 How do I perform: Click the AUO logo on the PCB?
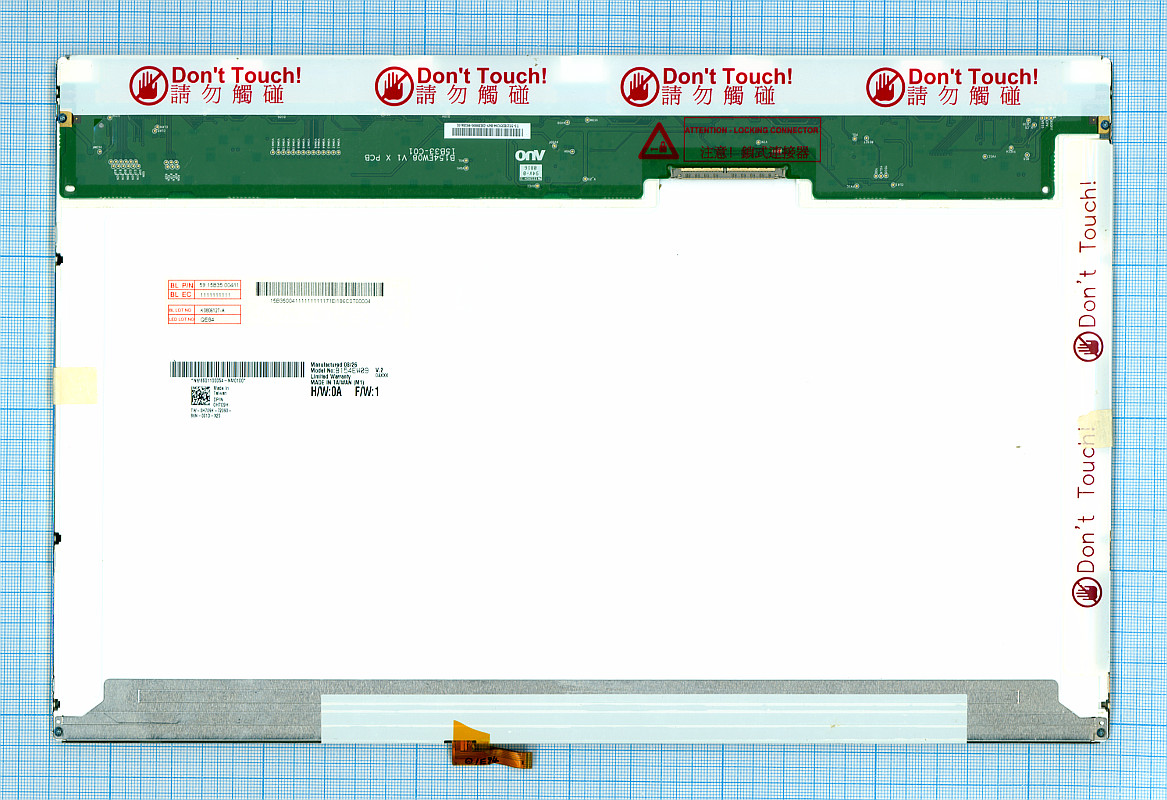click(528, 155)
